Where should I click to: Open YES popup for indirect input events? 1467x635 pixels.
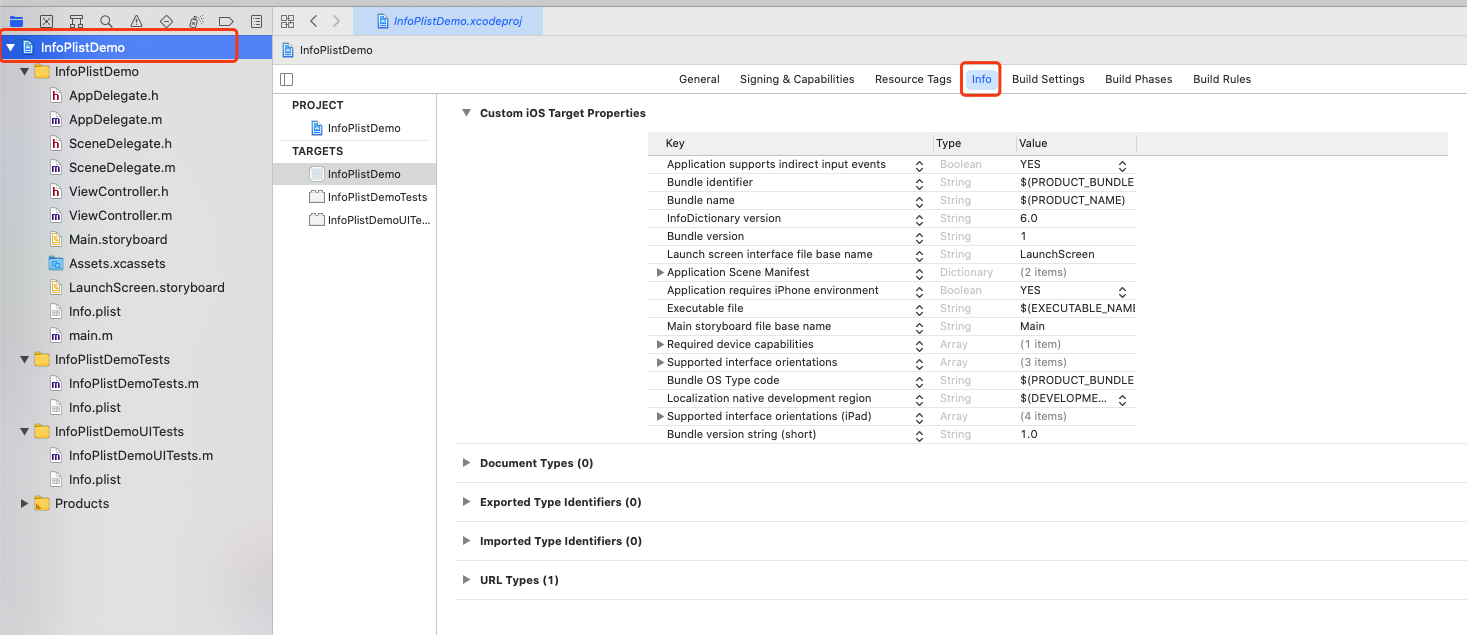[x=1122, y=165]
